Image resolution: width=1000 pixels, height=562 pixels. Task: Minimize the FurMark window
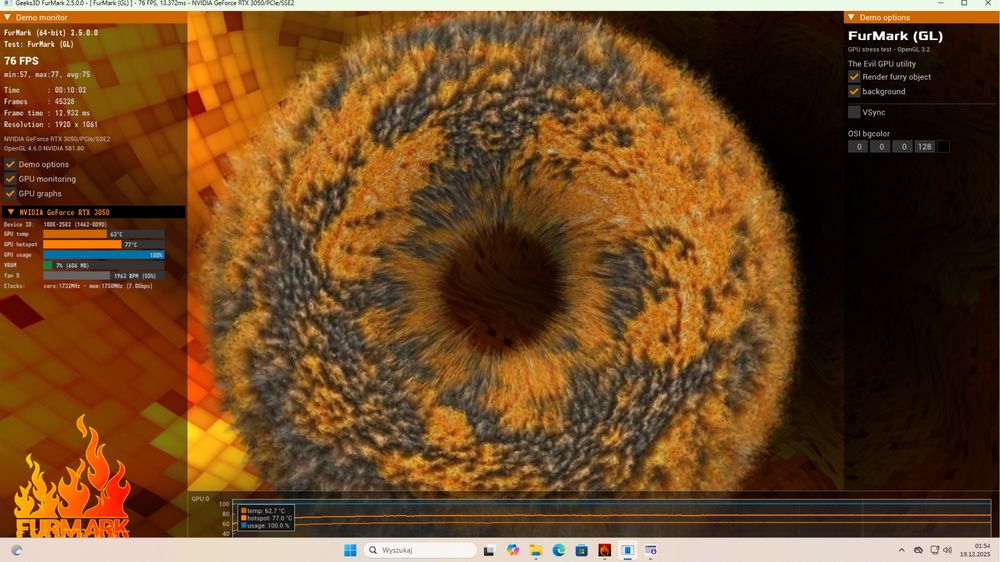pyautogui.click(x=941, y=3)
